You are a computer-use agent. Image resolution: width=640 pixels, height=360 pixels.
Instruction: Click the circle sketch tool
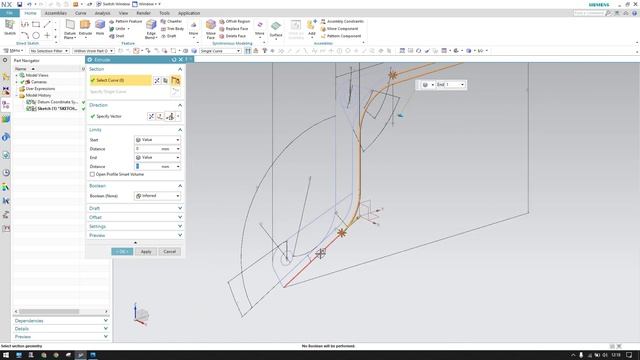36,36
